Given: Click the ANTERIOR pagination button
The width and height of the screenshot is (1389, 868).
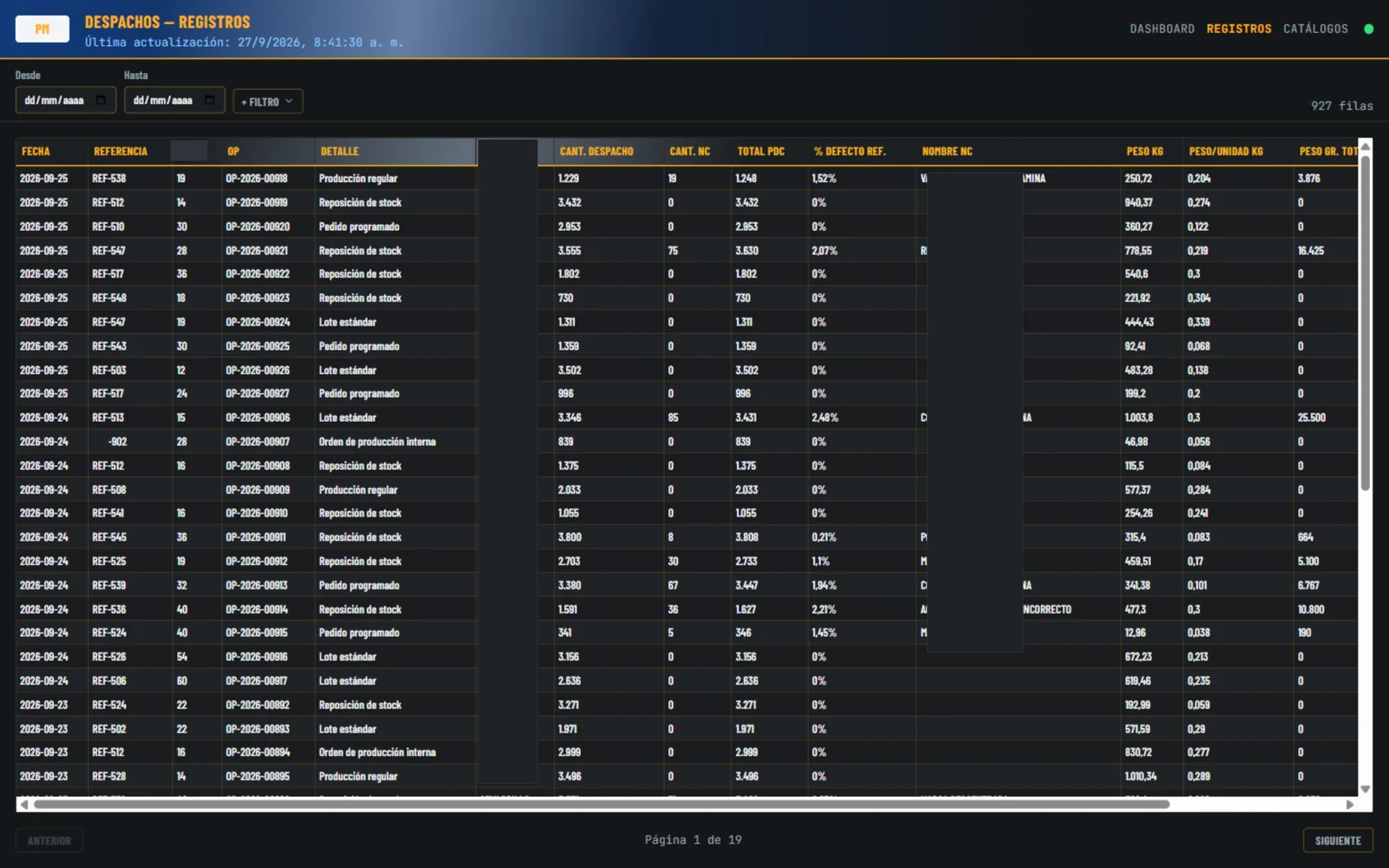Looking at the screenshot, I should tap(49, 840).
